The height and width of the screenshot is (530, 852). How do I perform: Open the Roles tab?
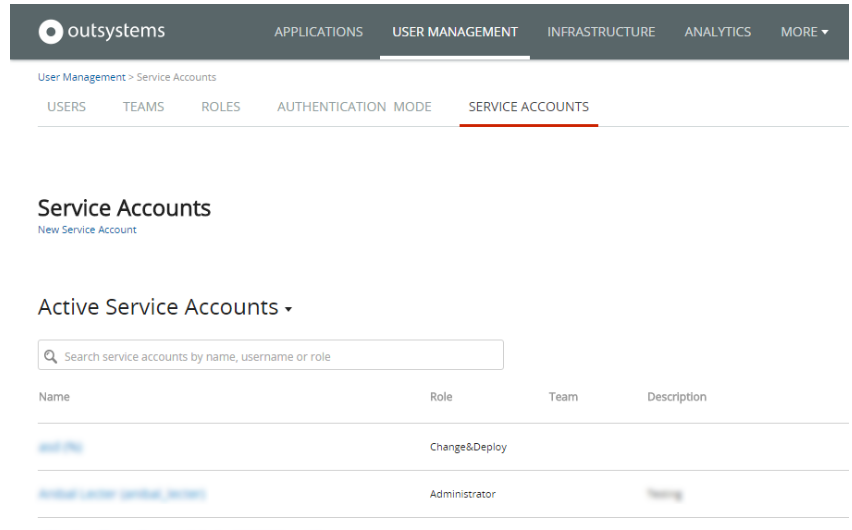click(221, 107)
